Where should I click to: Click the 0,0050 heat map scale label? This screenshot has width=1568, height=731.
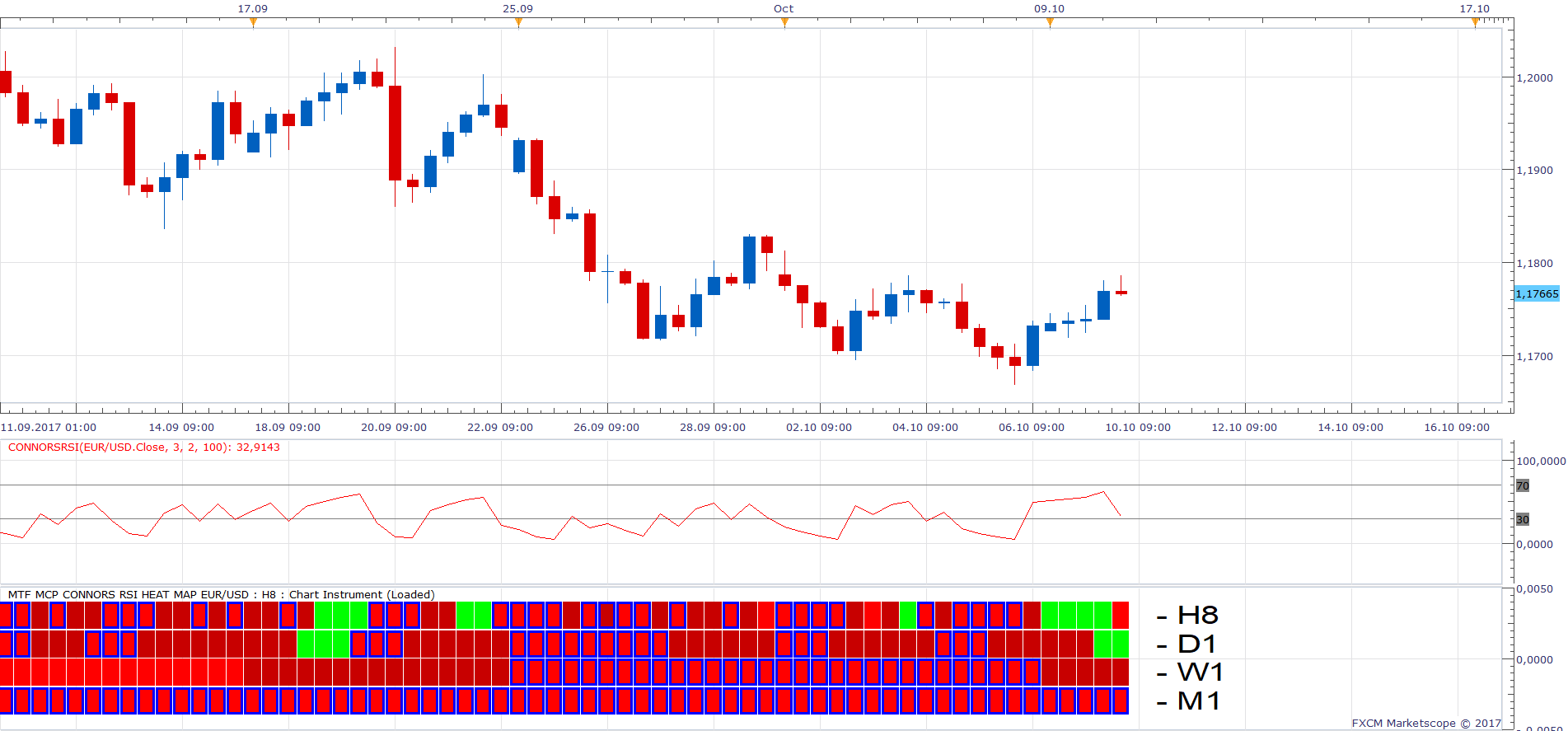click(1534, 588)
